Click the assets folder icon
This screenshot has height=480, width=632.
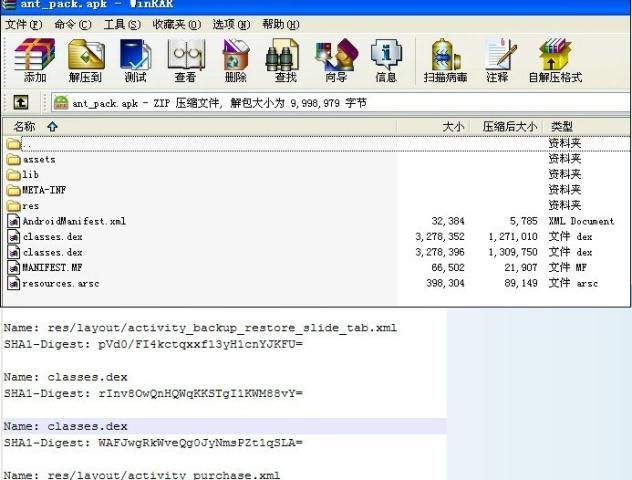coord(14,160)
